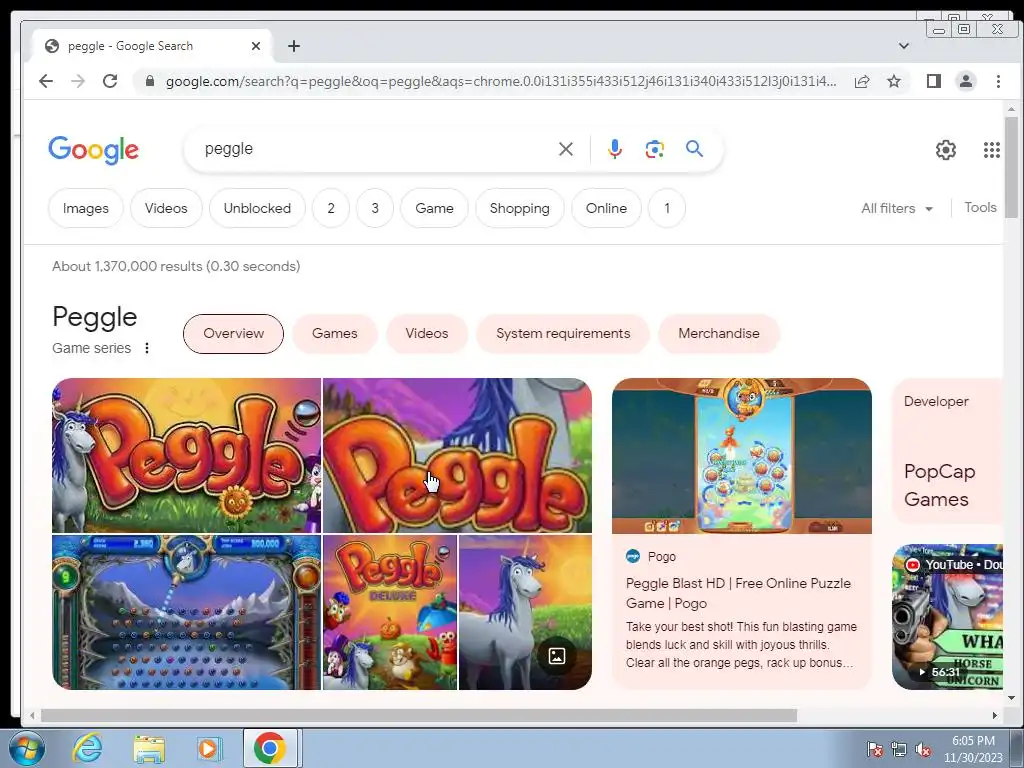
Task: View site info via the lock icon
Action: pos(150,81)
